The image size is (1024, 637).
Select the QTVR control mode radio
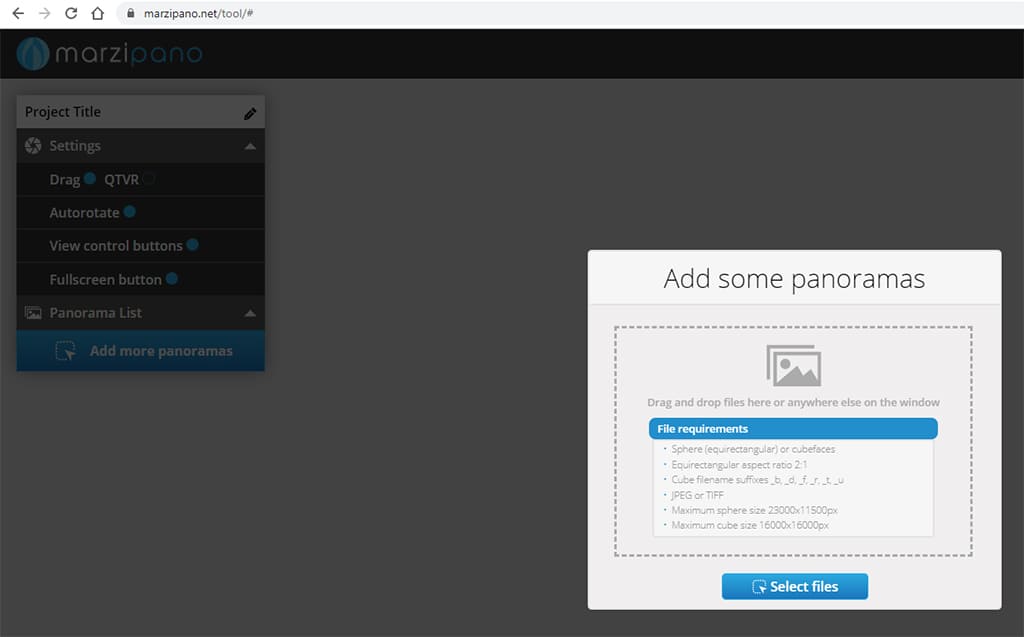click(149, 179)
